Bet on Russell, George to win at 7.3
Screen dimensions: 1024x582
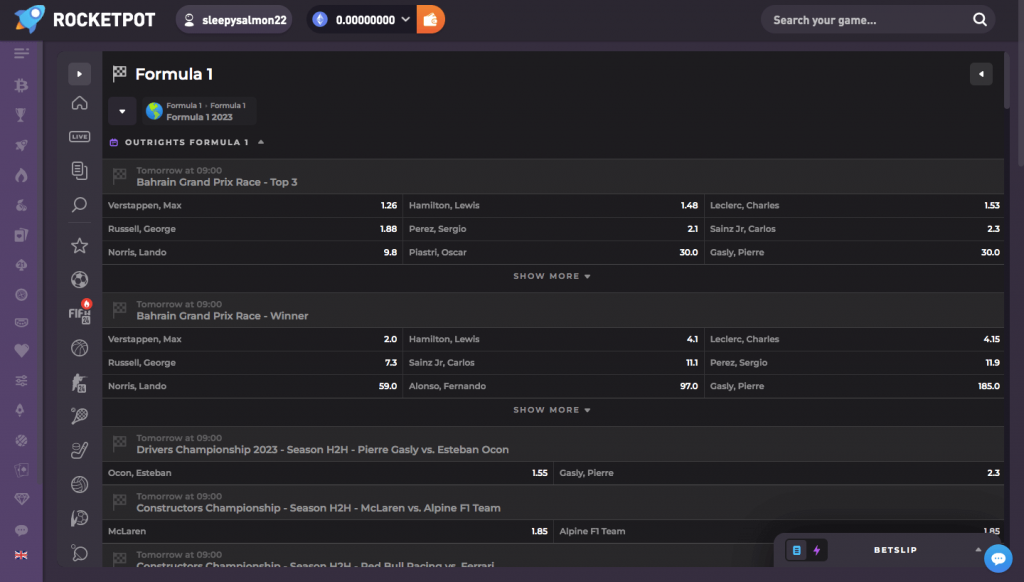(x=252, y=363)
